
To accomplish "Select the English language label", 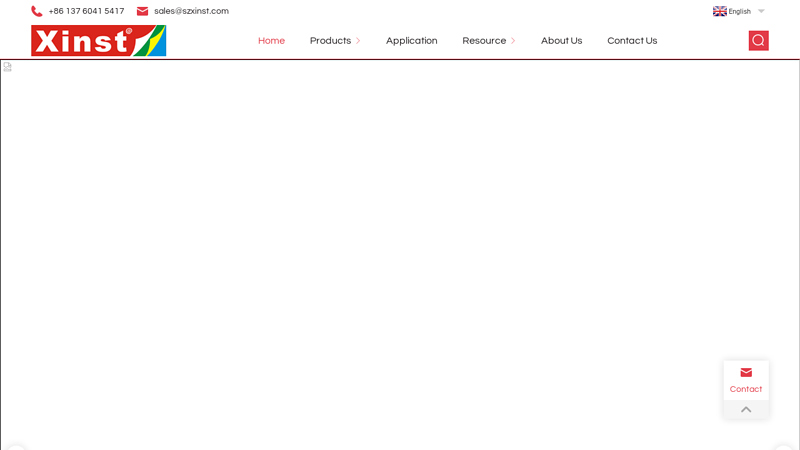I will pyautogui.click(x=739, y=11).
